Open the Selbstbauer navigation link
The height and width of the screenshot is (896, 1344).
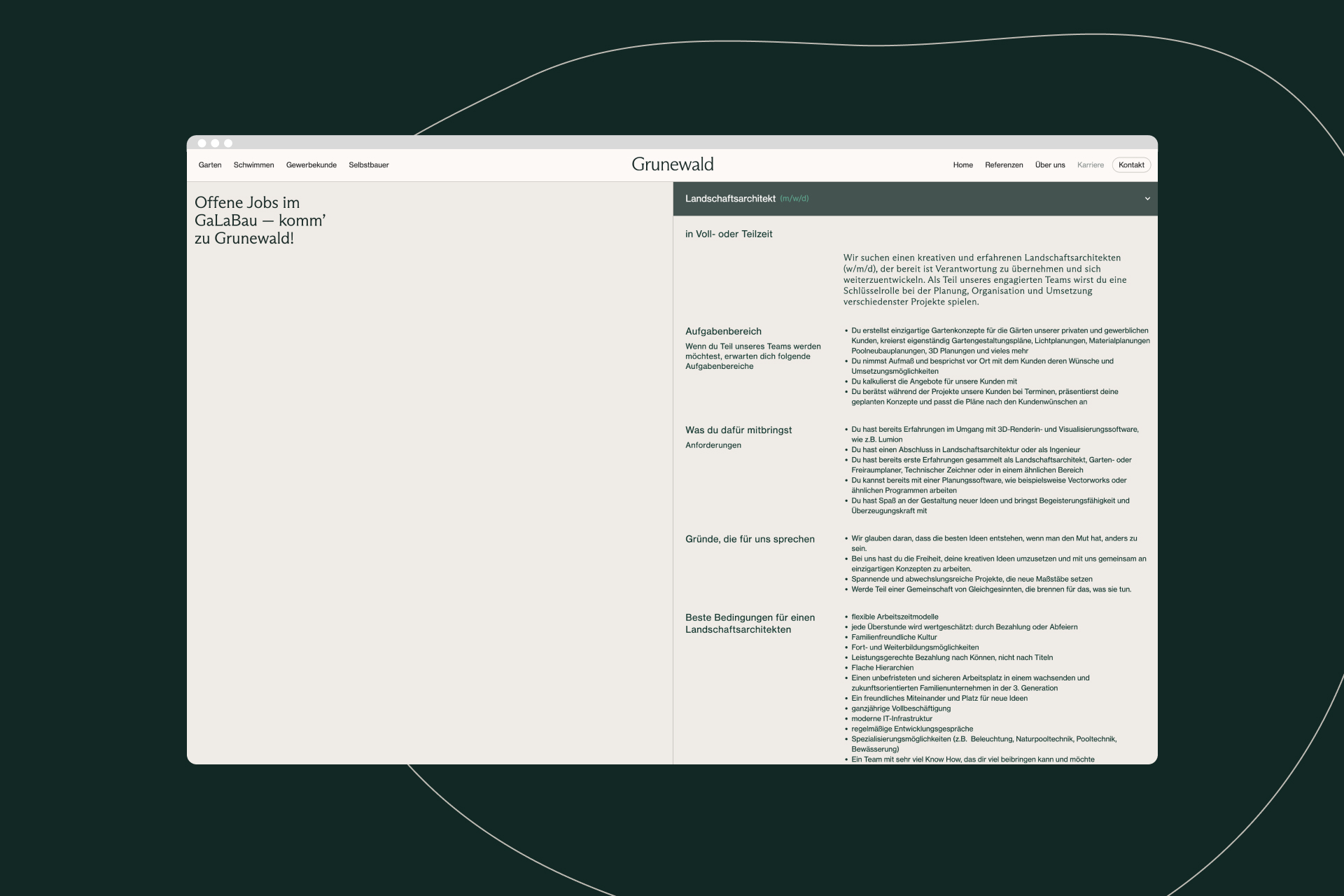click(369, 165)
